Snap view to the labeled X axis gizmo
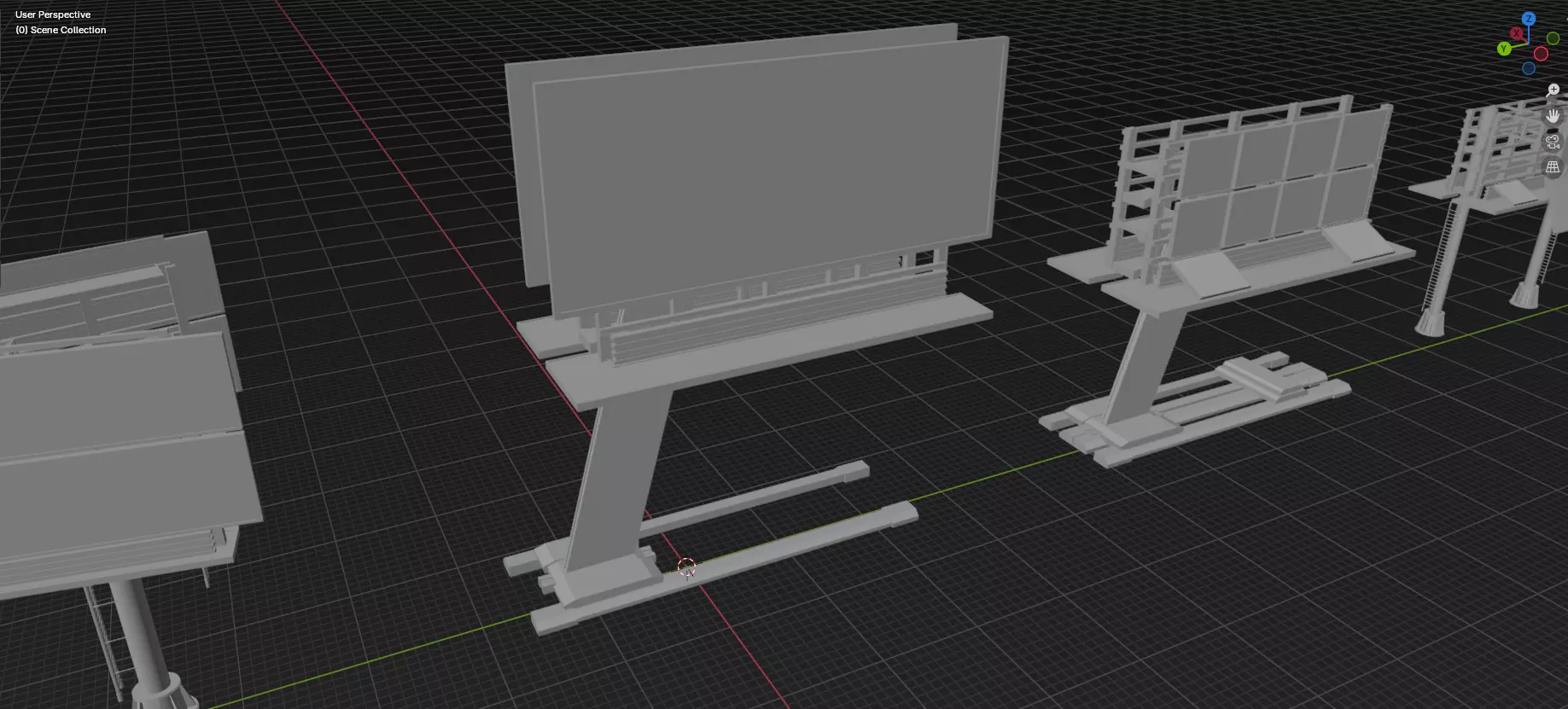This screenshot has width=1568, height=709. (1516, 33)
